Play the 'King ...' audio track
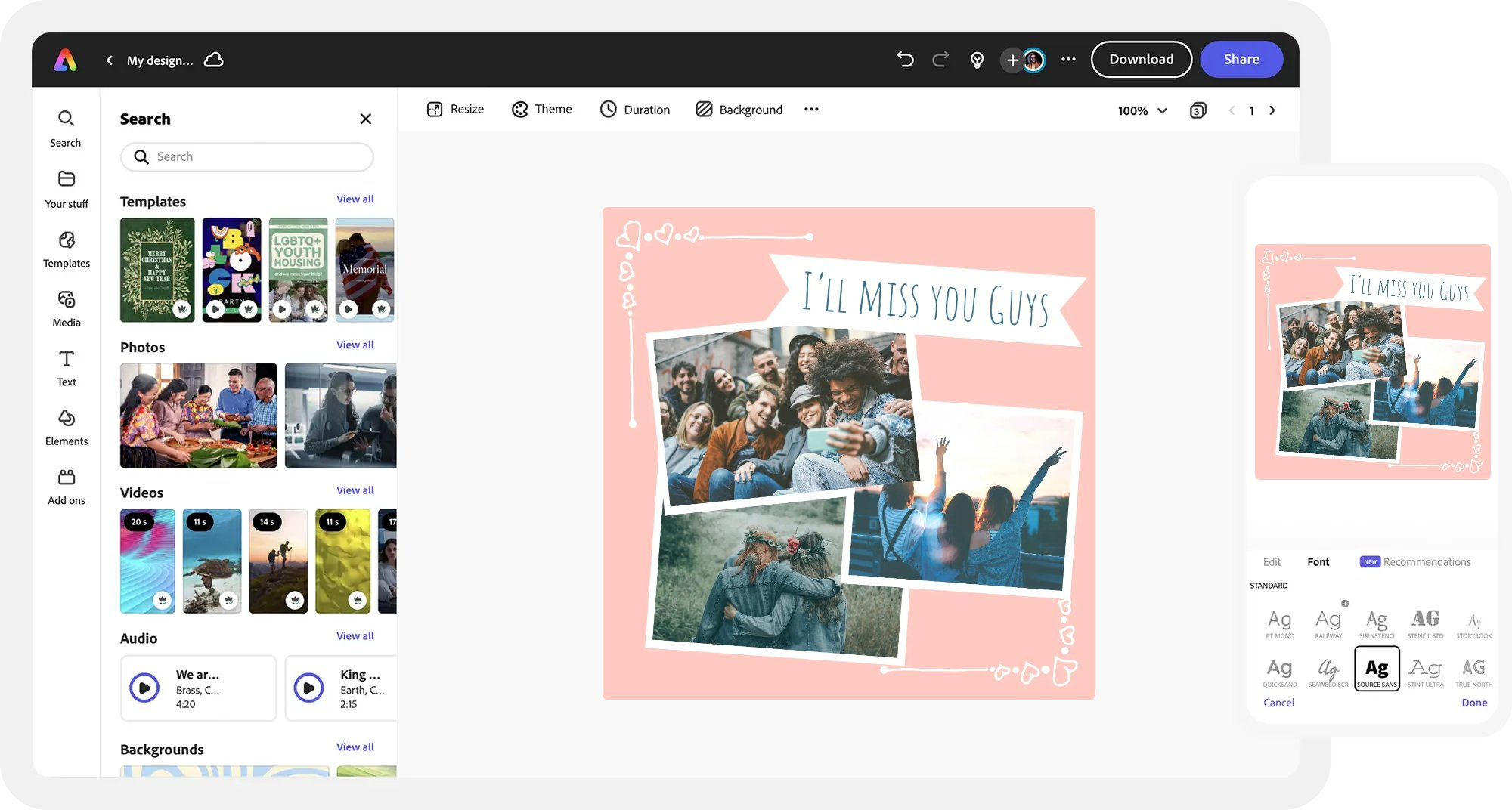 click(x=308, y=688)
